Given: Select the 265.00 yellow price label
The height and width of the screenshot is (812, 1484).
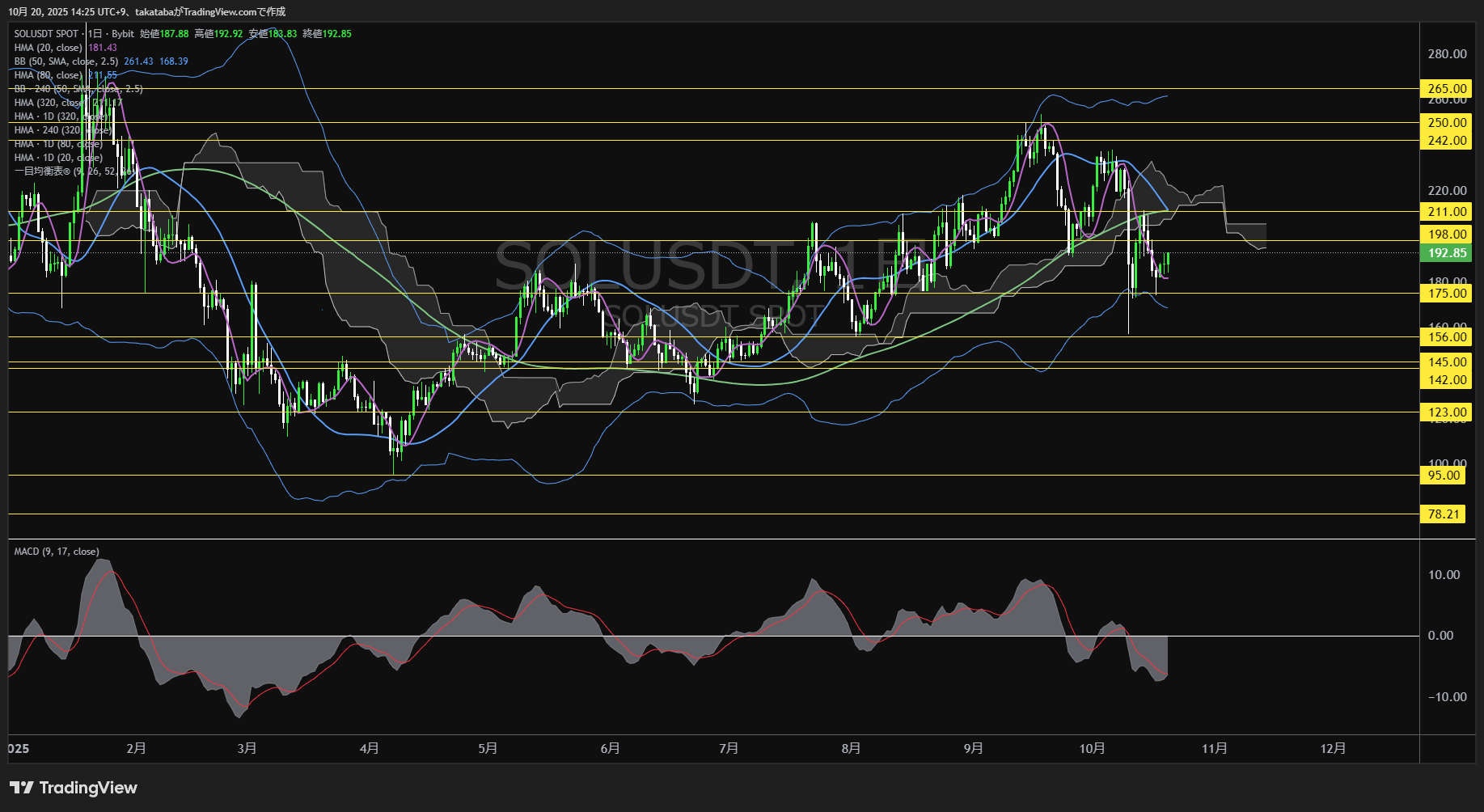Looking at the screenshot, I should [x=1446, y=89].
